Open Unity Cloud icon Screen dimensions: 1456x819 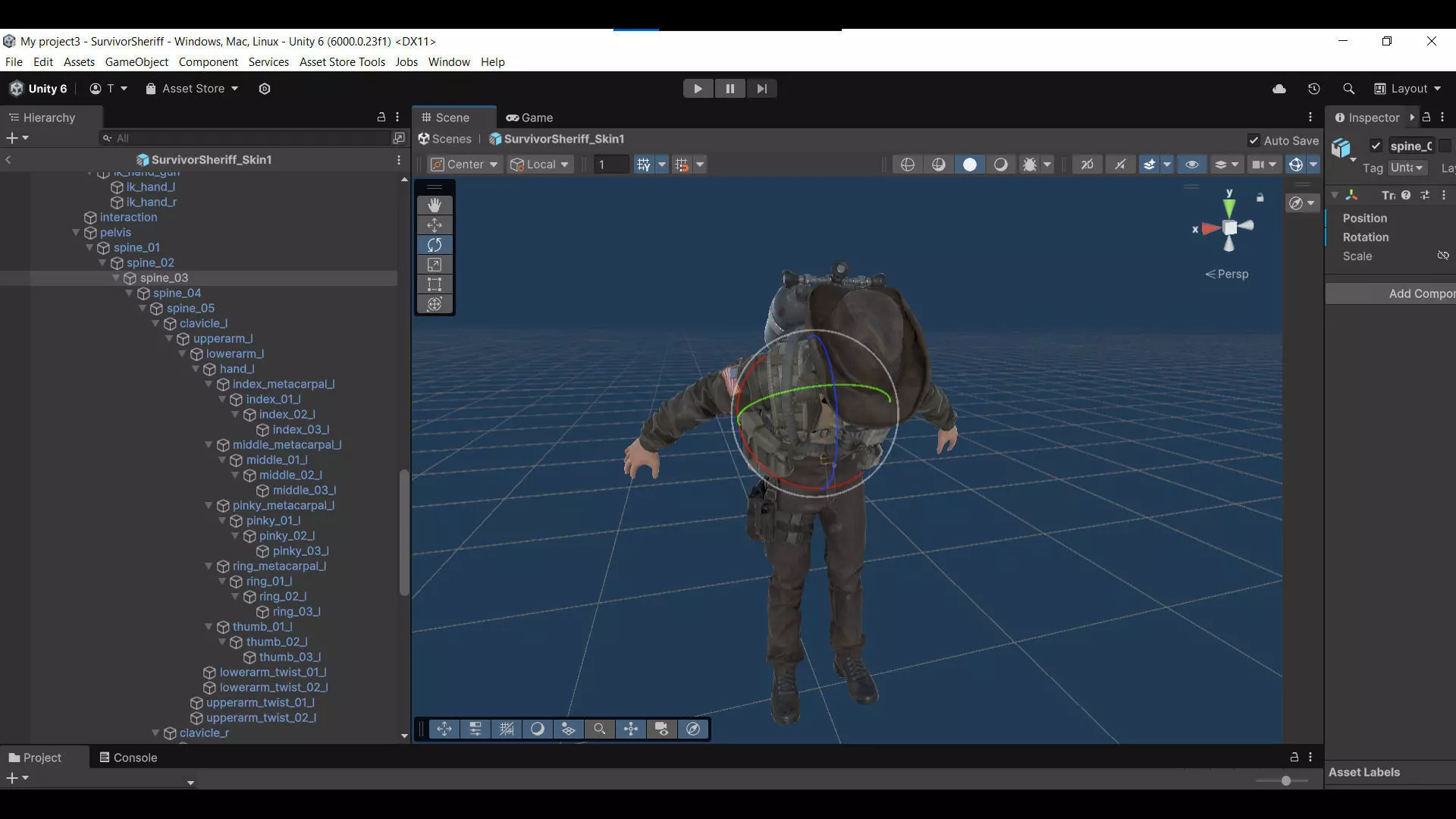[1279, 89]
